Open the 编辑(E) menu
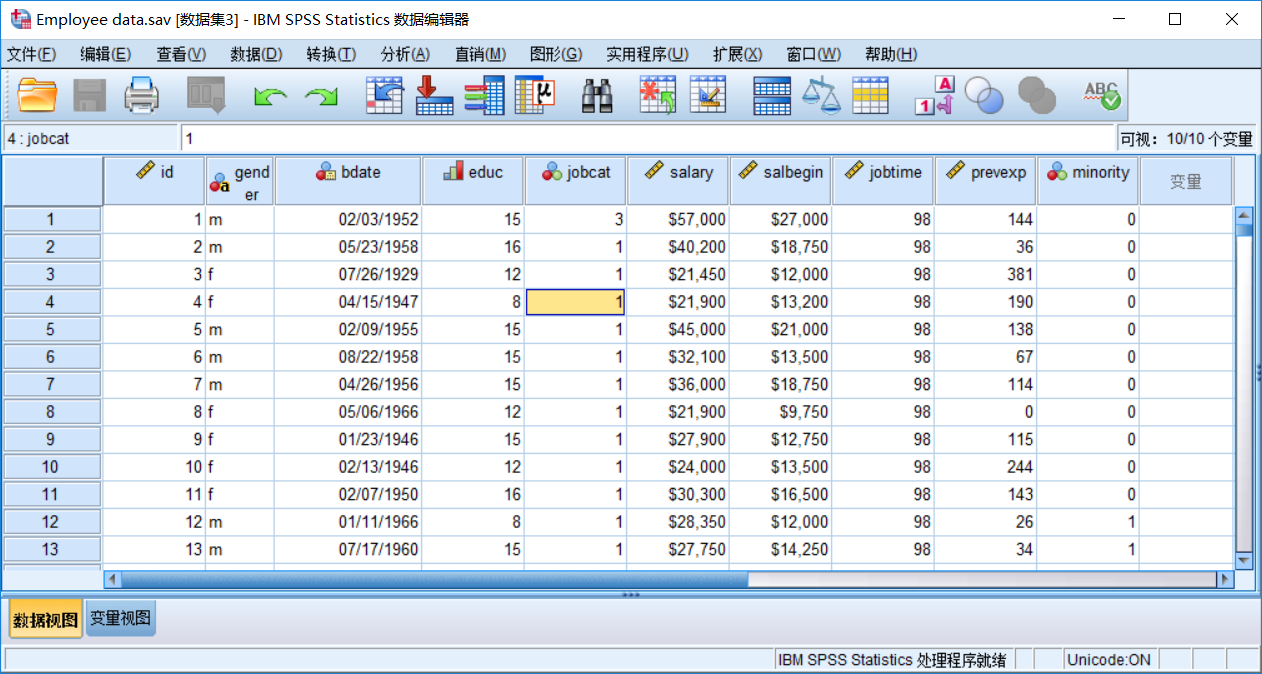Image resolution: width=1262 pixels, height=674 pixels. 106,54
